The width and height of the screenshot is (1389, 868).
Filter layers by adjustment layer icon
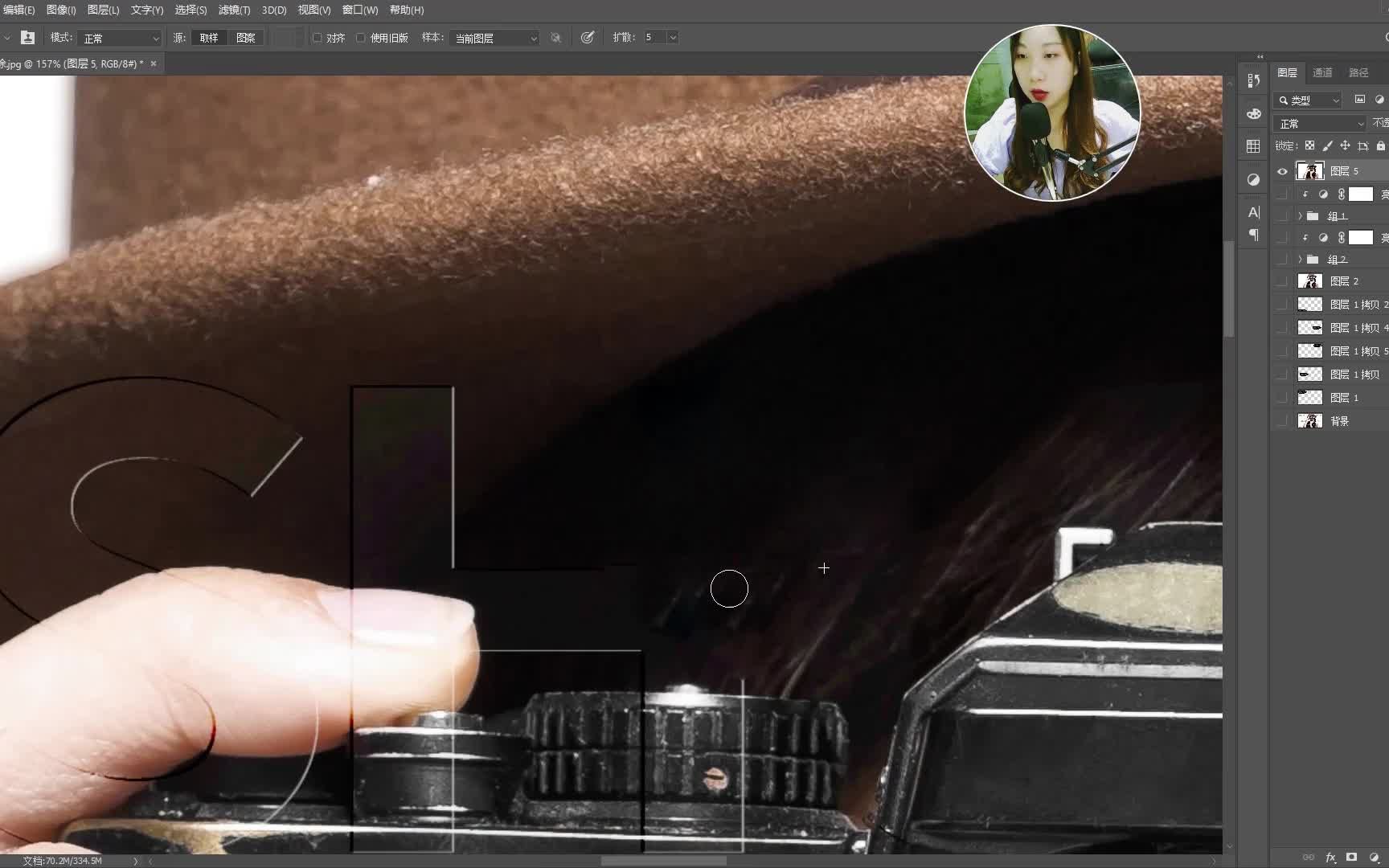1380,100
